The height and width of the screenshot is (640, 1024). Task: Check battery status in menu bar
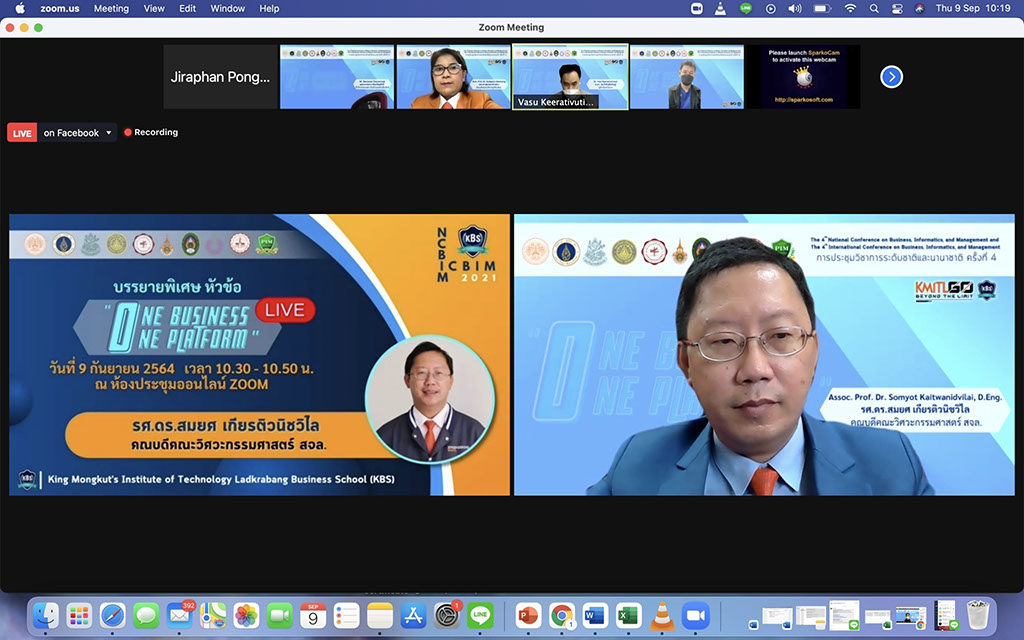click(822, 8)
